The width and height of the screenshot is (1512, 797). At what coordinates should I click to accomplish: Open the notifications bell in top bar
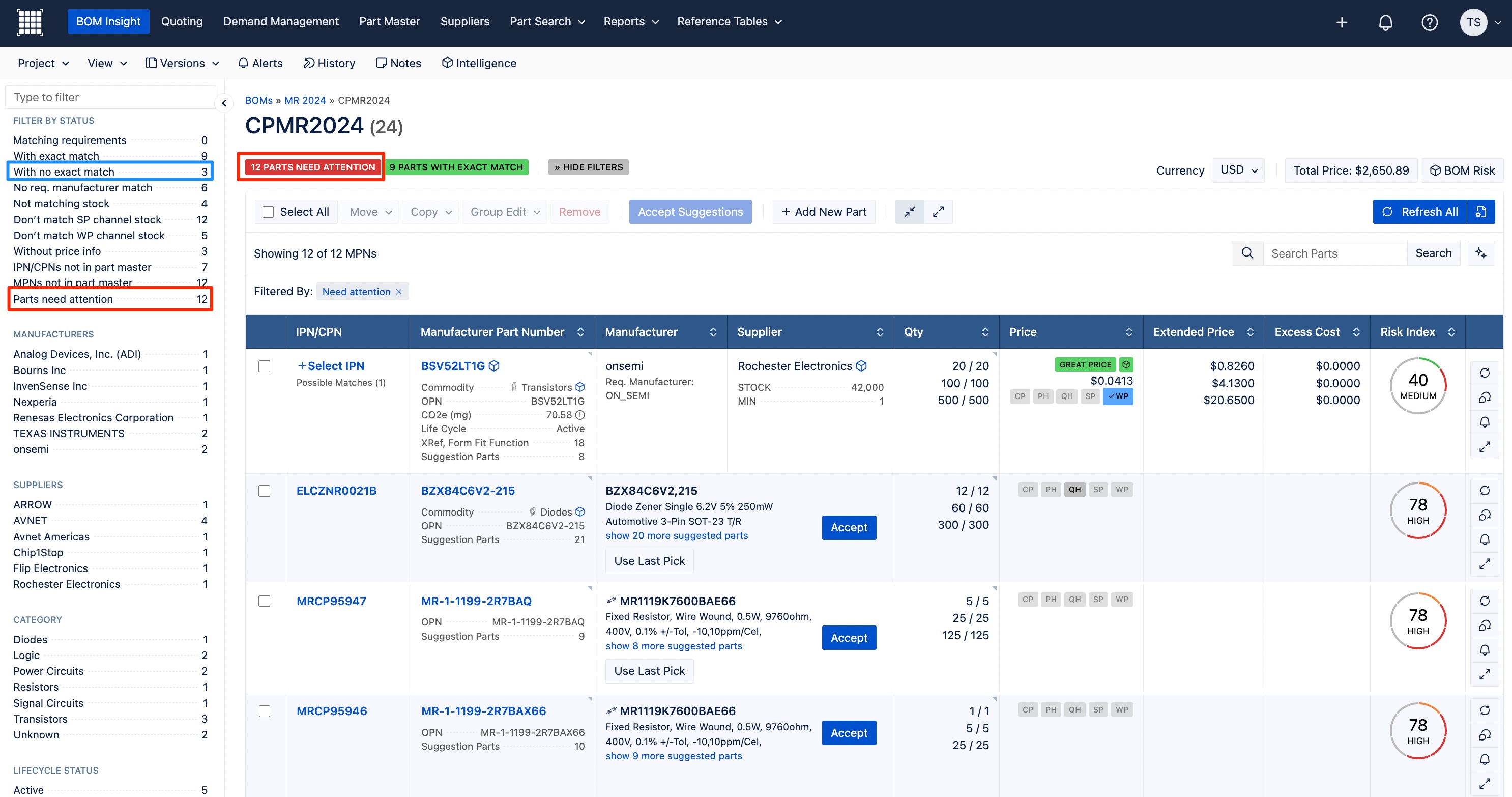tap(1385, 22)
